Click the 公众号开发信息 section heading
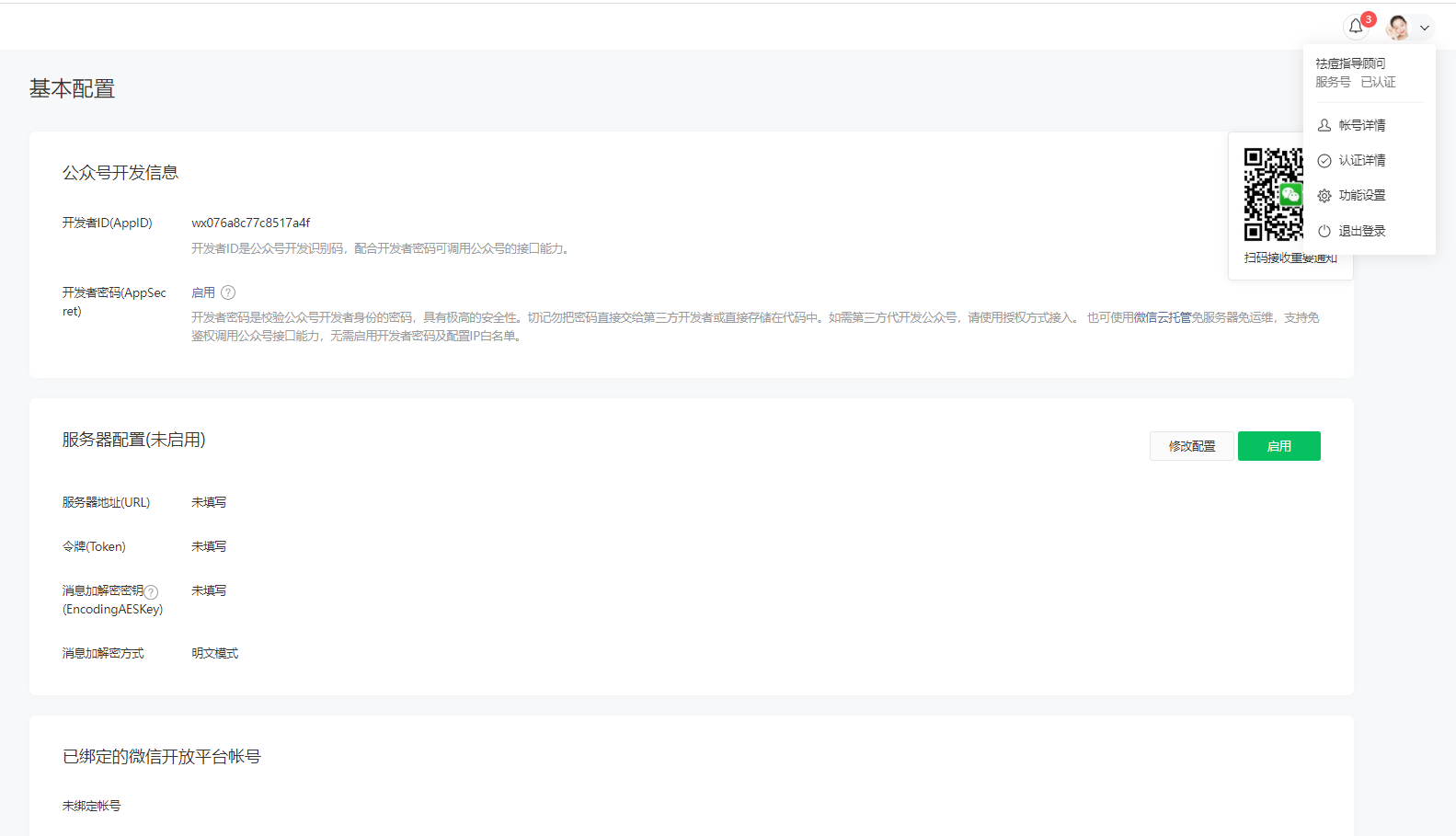 (120, 172)
